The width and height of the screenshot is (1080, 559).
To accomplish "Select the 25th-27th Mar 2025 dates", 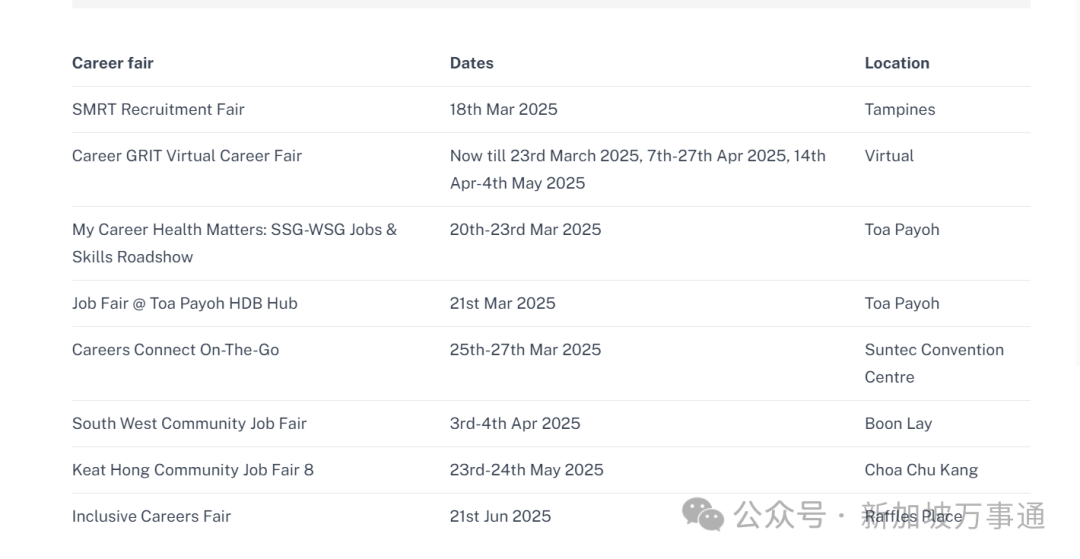I will click(526, 350).
